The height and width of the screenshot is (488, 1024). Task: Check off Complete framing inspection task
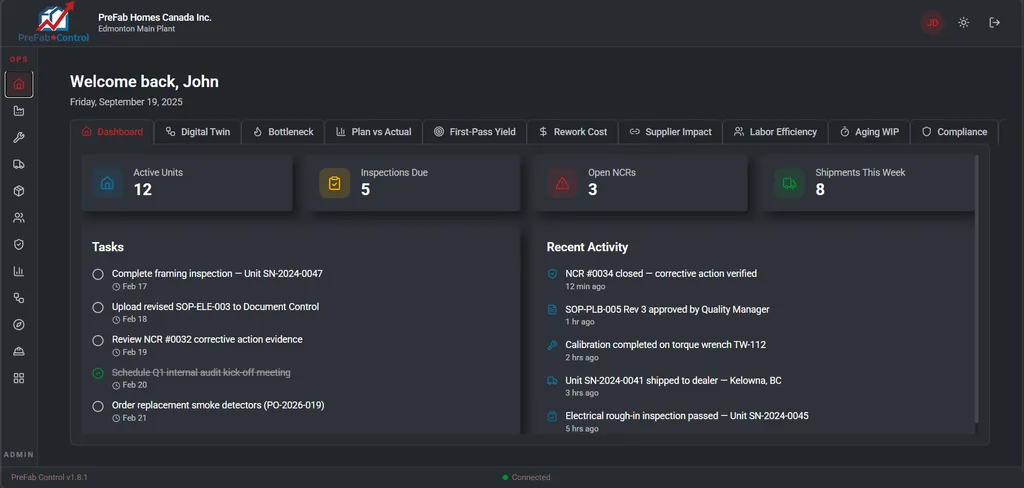point(98,274)
